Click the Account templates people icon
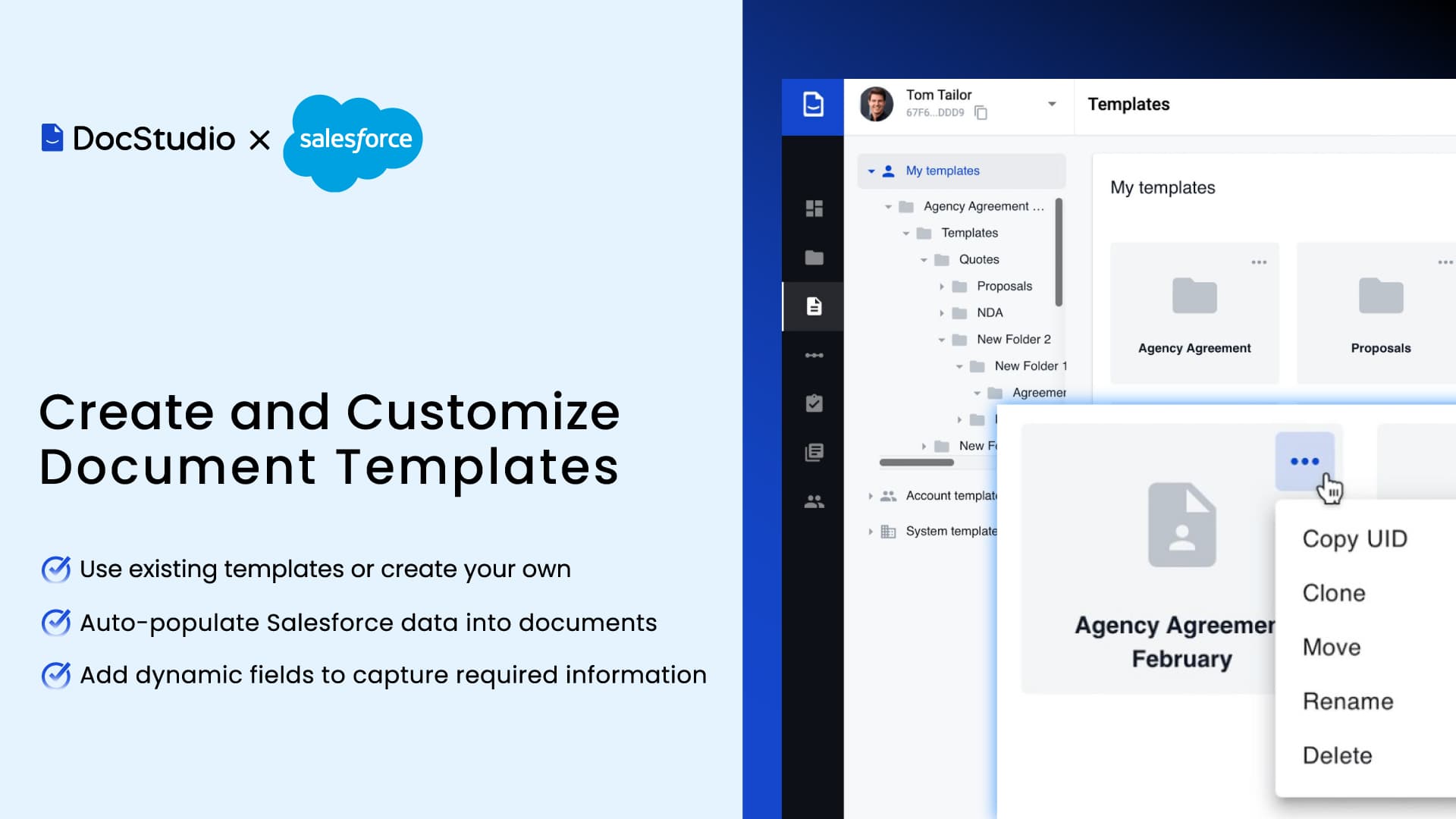The height and width of the screenshot is (819, 1456). [888, 496]
